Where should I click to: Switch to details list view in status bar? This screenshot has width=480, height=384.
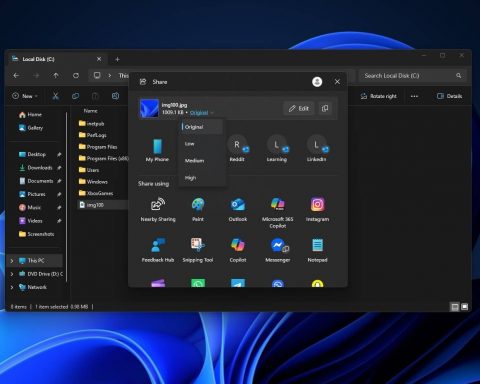(455, 307)
